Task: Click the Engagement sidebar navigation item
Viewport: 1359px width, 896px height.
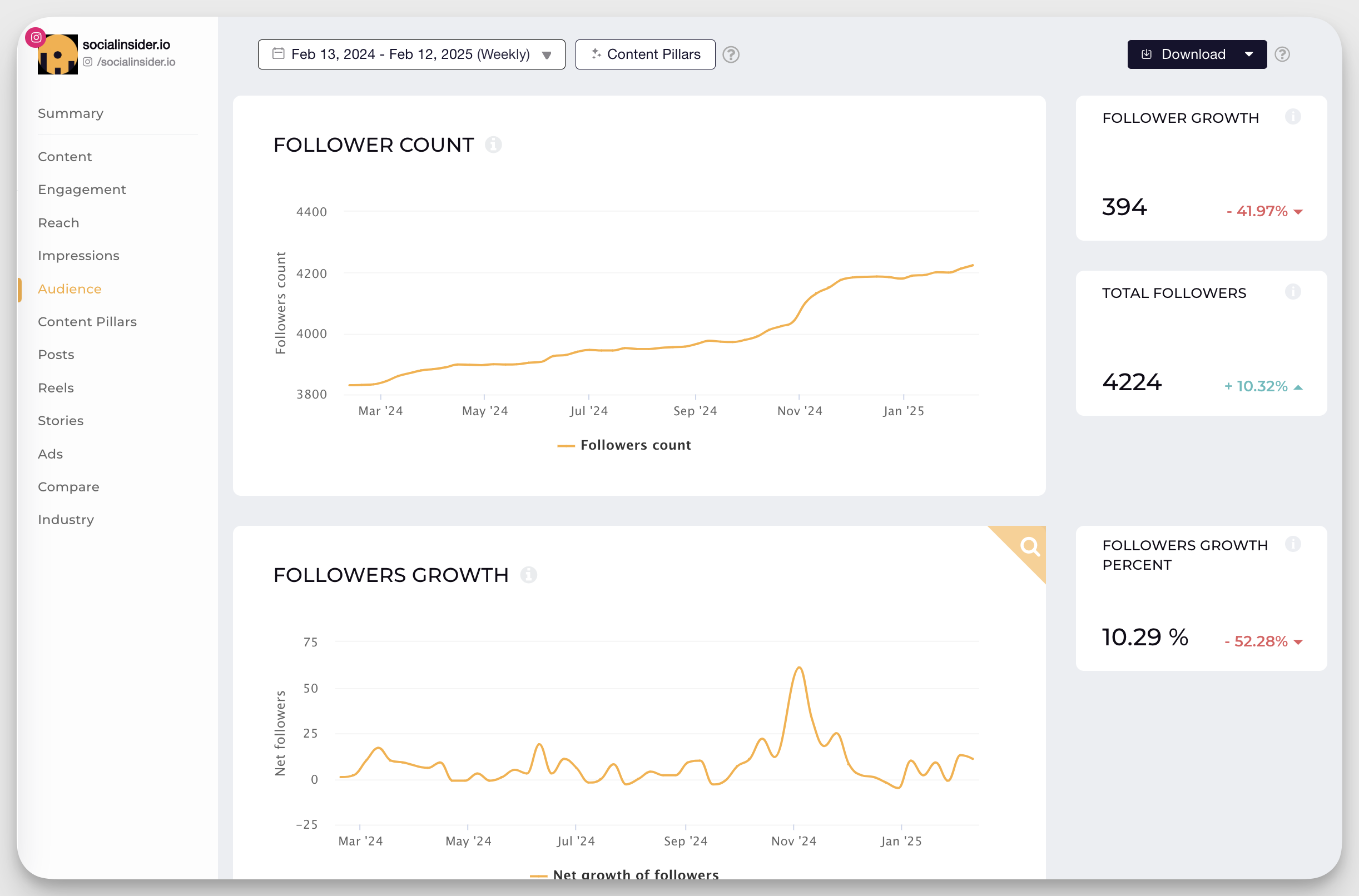Action: 82,189
